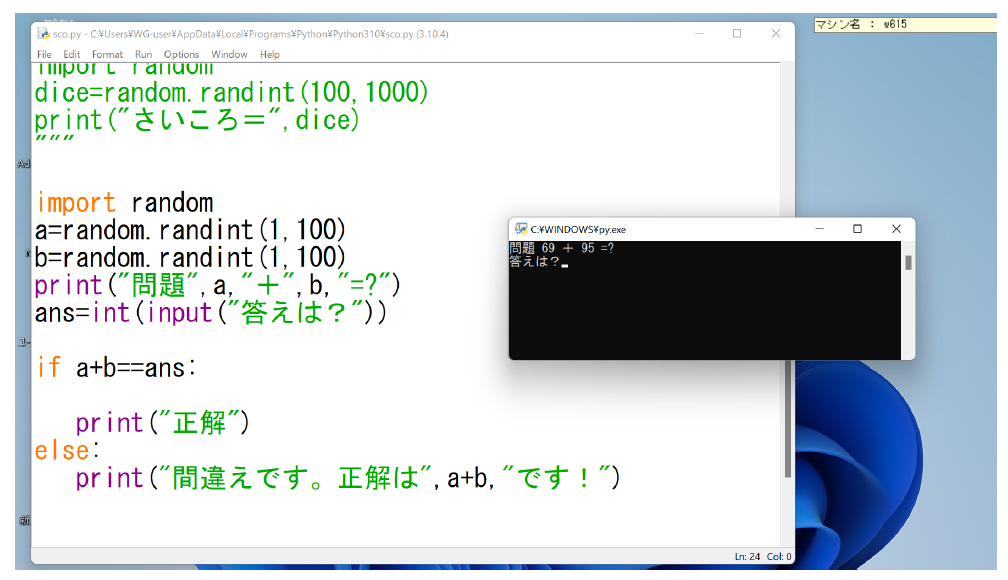Click the "if a+b==ans:" code line
This screenshot has width=1008, height=580.
(x=117, y=368)
